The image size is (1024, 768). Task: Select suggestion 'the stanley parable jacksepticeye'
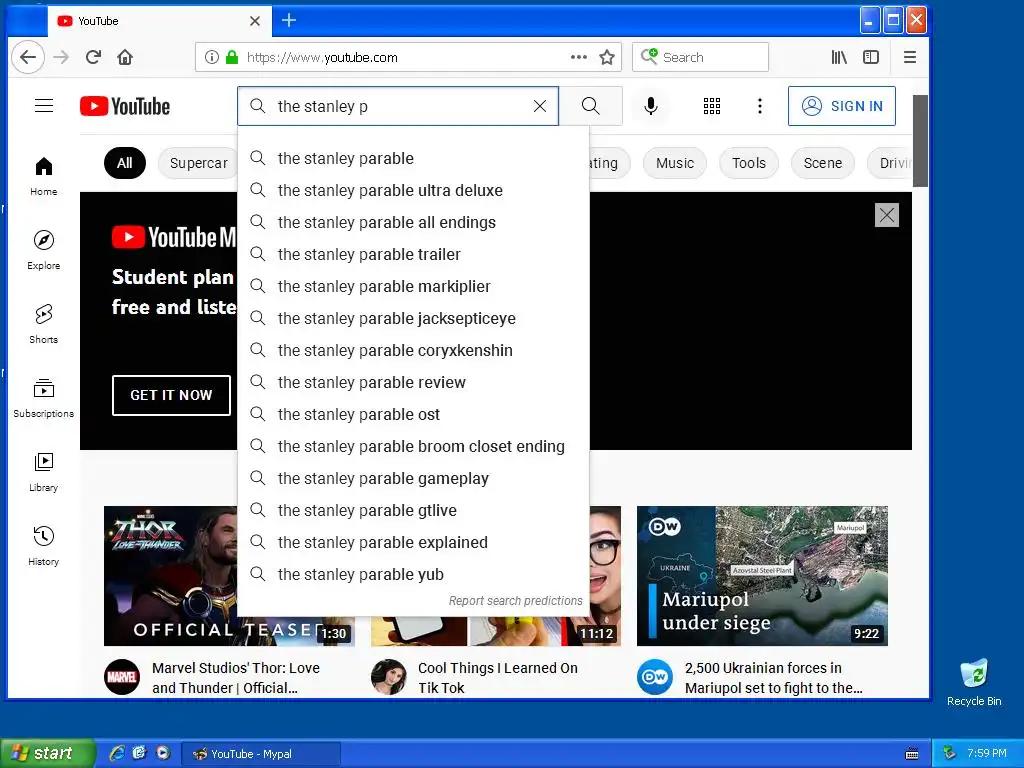point(413,319)
